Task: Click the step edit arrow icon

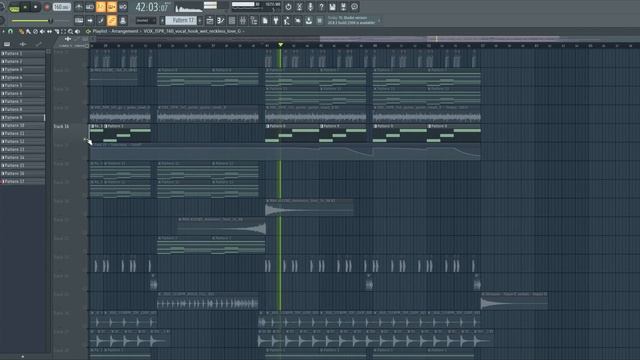Action: [90, 20]
